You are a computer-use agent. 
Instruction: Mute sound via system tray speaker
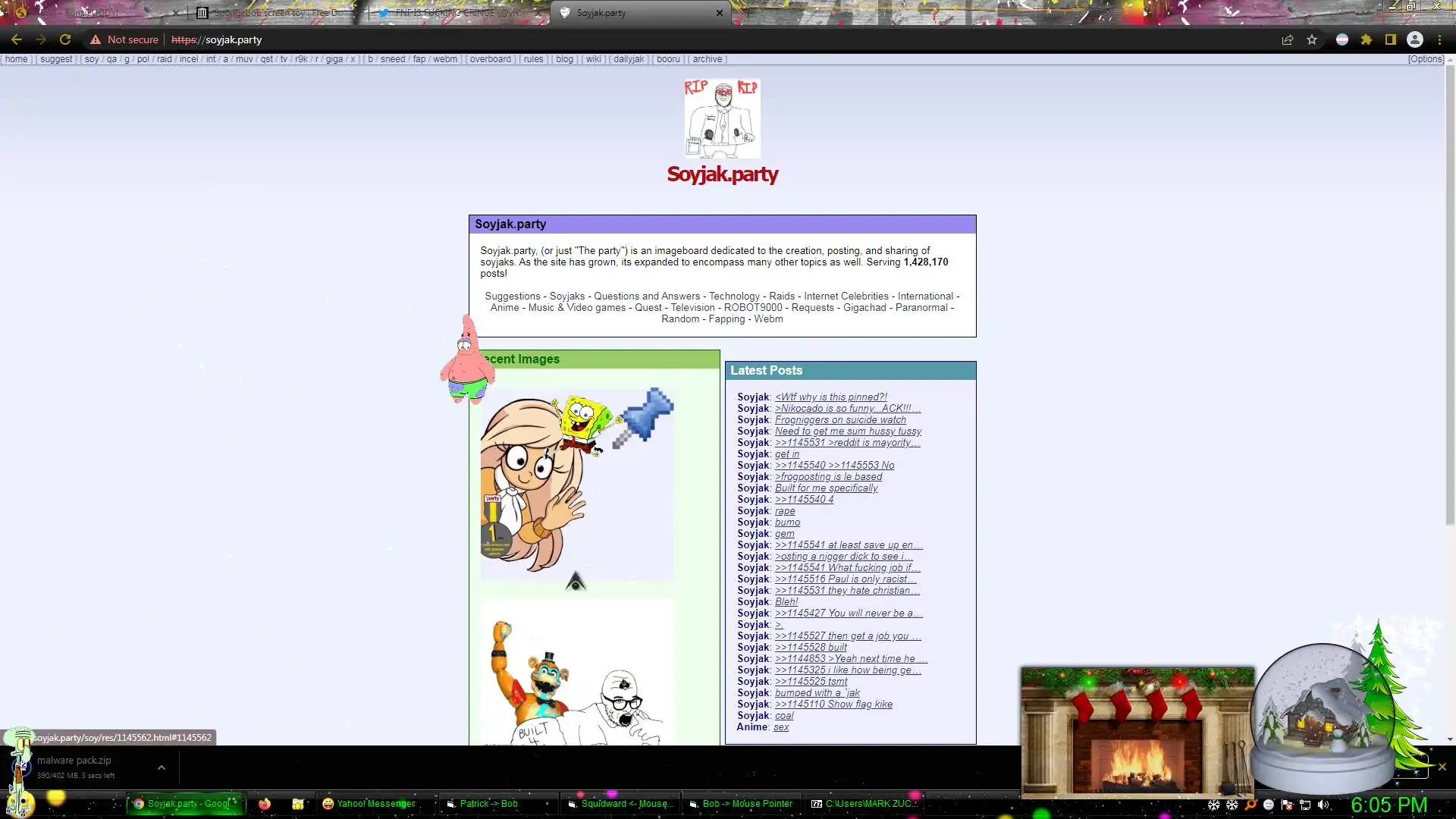pyautogui.click(x=1323, y=805)
